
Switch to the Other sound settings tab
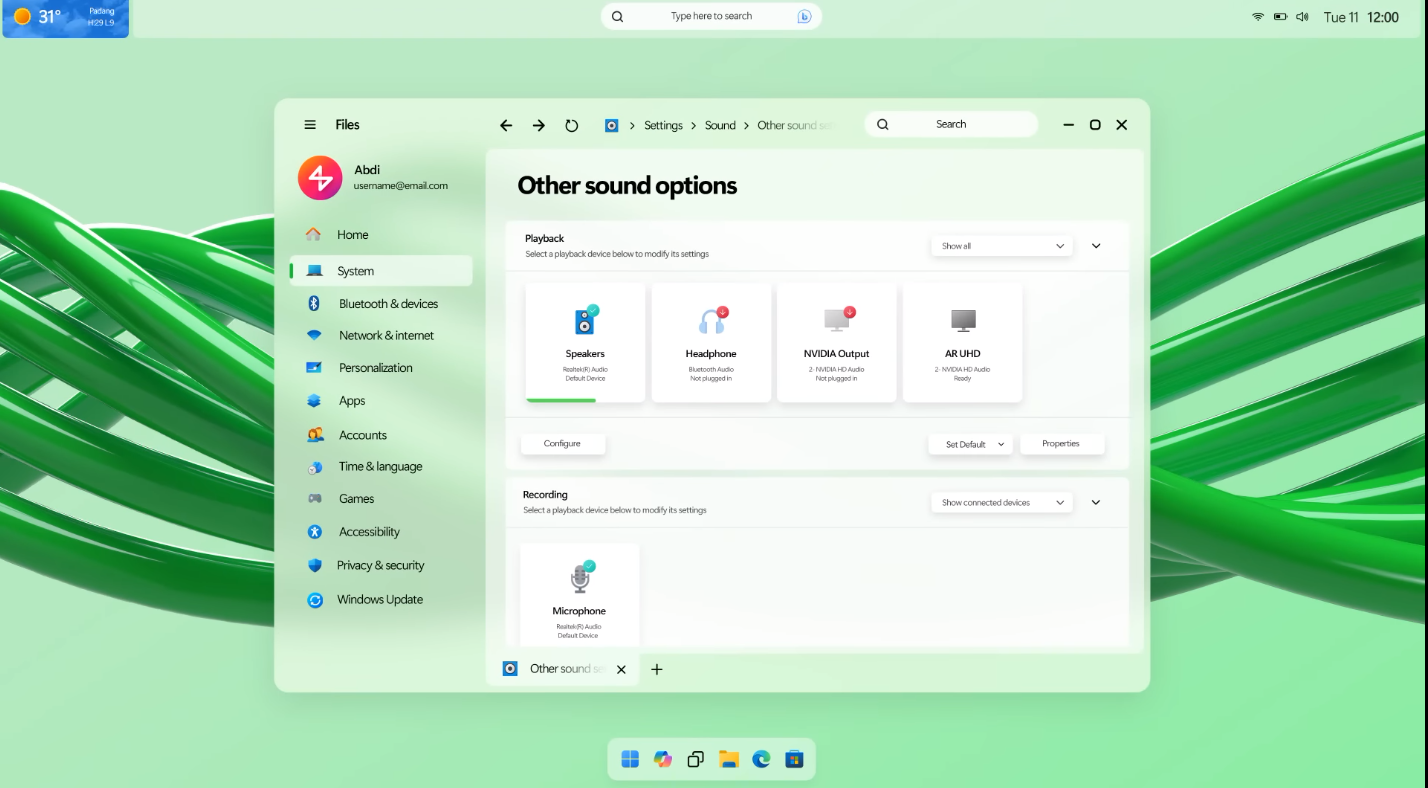click(565, 669)
